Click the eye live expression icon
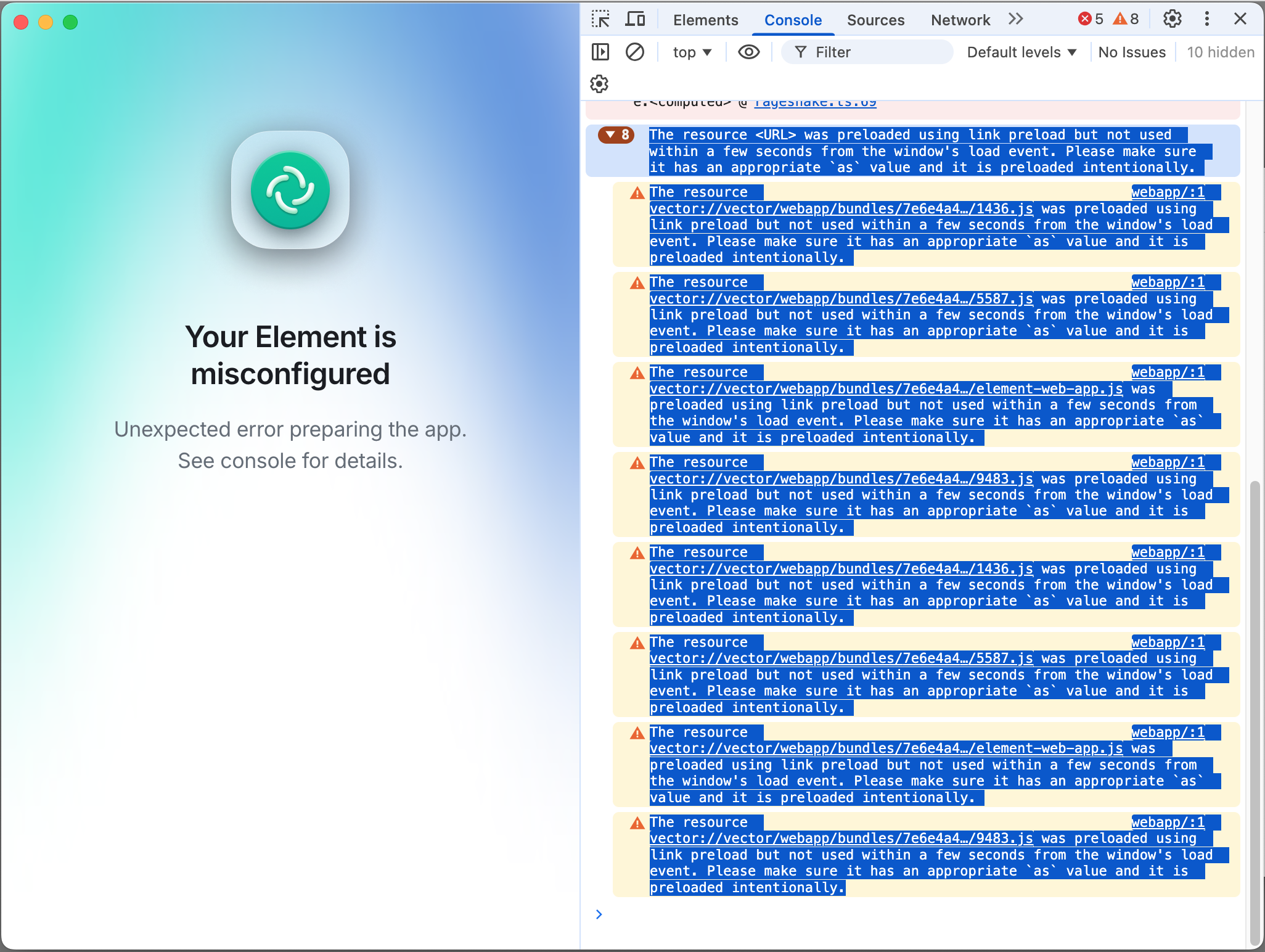1265x952 pixels. click(748, 52)
